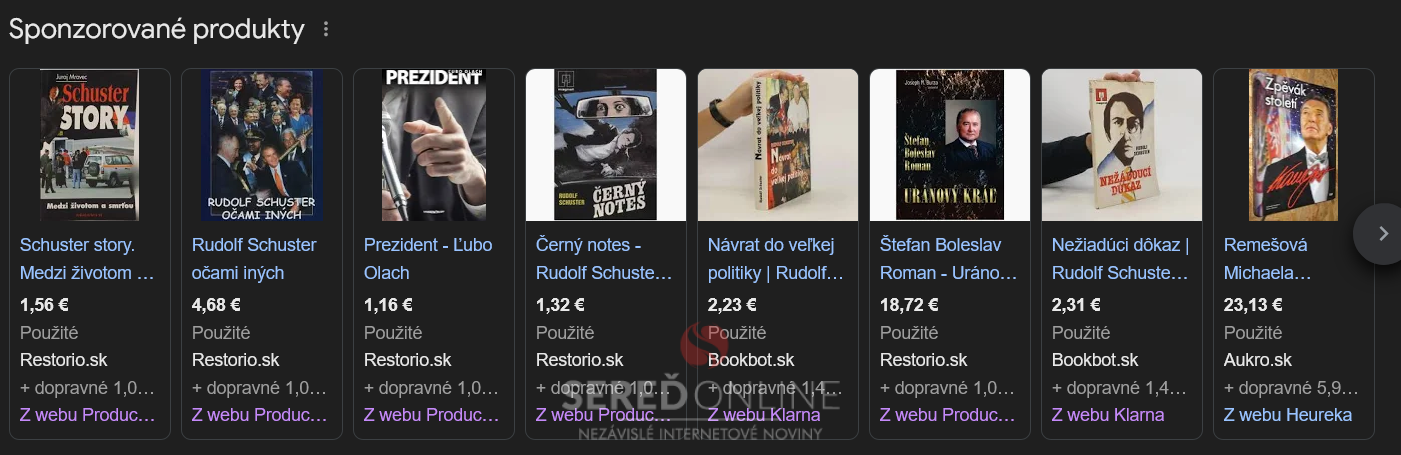Open the Nežiadúci dôkaz cover thumbnail
Screen dimensions: 1401x455
click(x=1122, y=145)
